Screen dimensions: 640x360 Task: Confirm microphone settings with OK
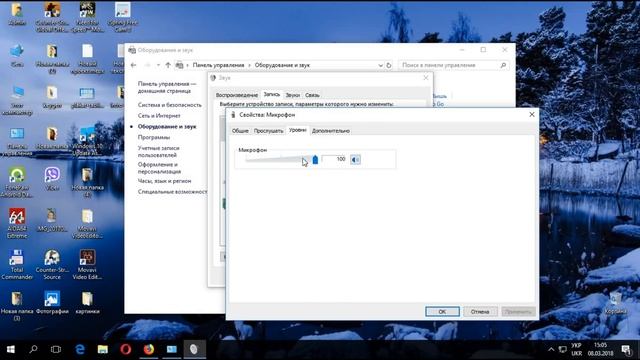pos(442,311)
